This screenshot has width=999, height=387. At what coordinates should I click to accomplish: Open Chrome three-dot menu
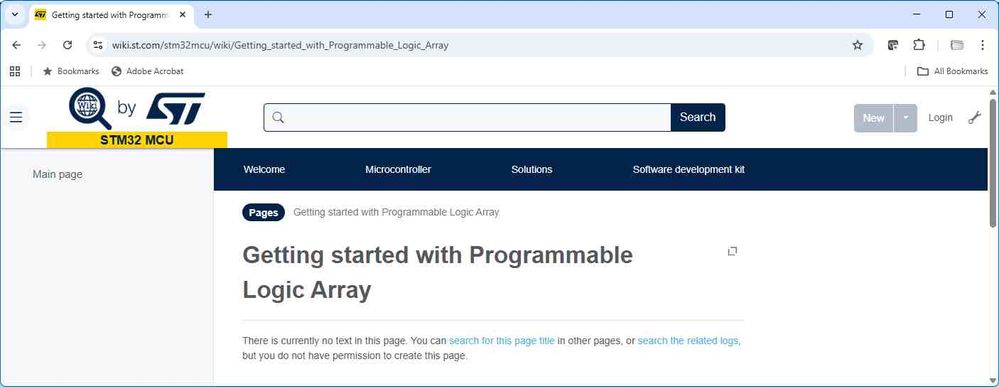click(x=982, y=45)
